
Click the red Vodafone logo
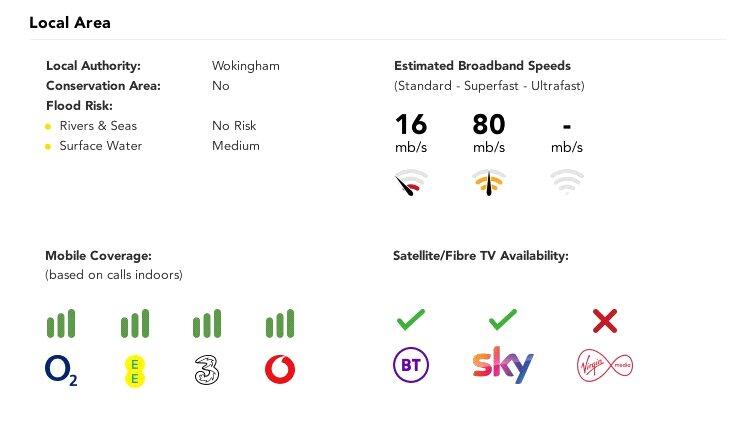279,370
